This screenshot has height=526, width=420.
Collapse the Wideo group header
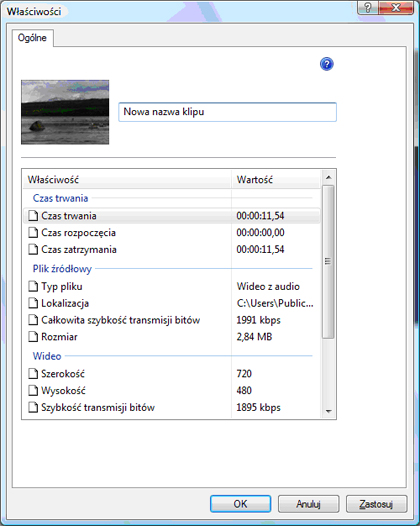tap(47, 356)
